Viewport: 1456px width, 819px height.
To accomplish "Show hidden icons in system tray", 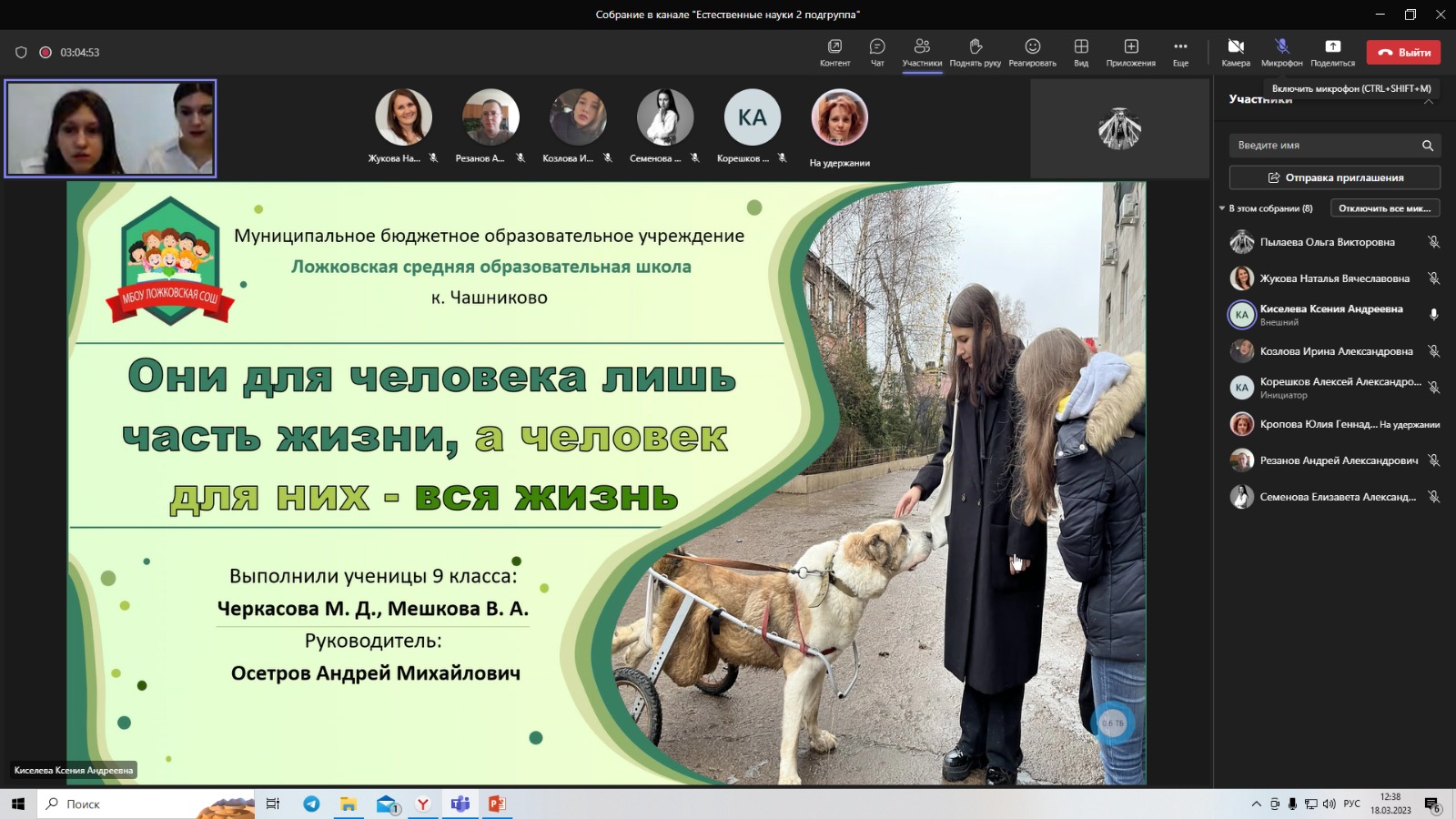I will 1256,804.
